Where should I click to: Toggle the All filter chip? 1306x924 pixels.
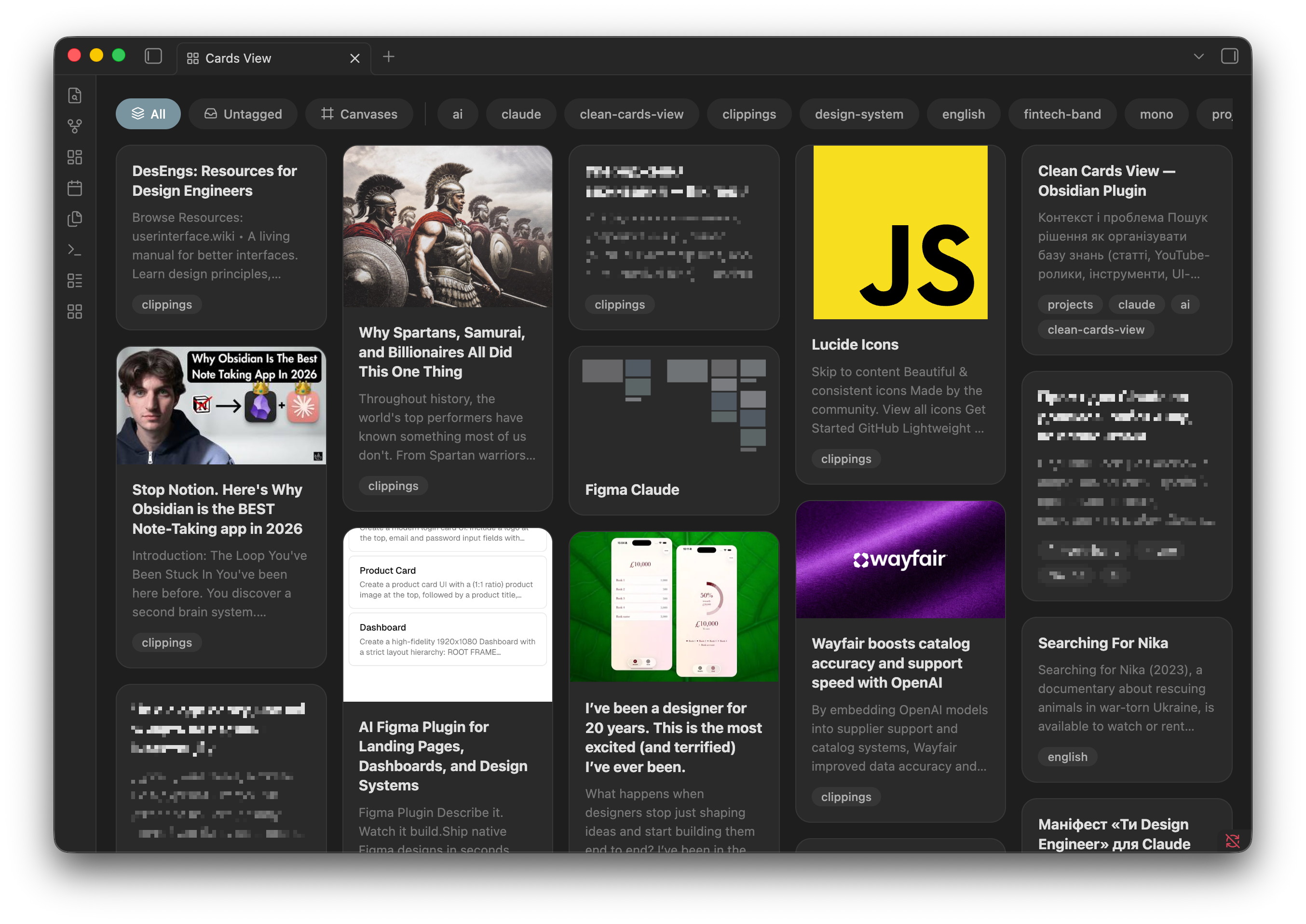coord(148,114)
